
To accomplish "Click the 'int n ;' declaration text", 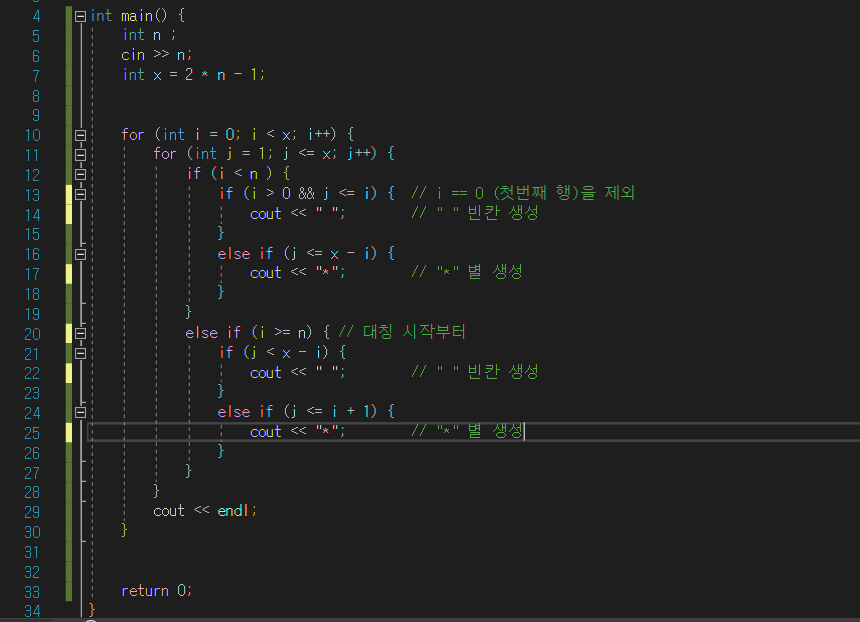I will click(149, 35).
